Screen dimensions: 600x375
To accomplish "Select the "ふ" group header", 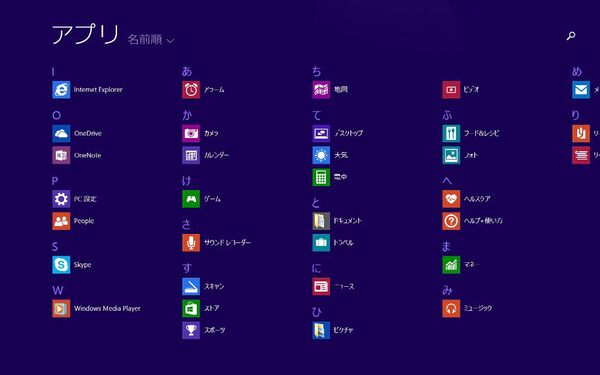I will point(447,115).
